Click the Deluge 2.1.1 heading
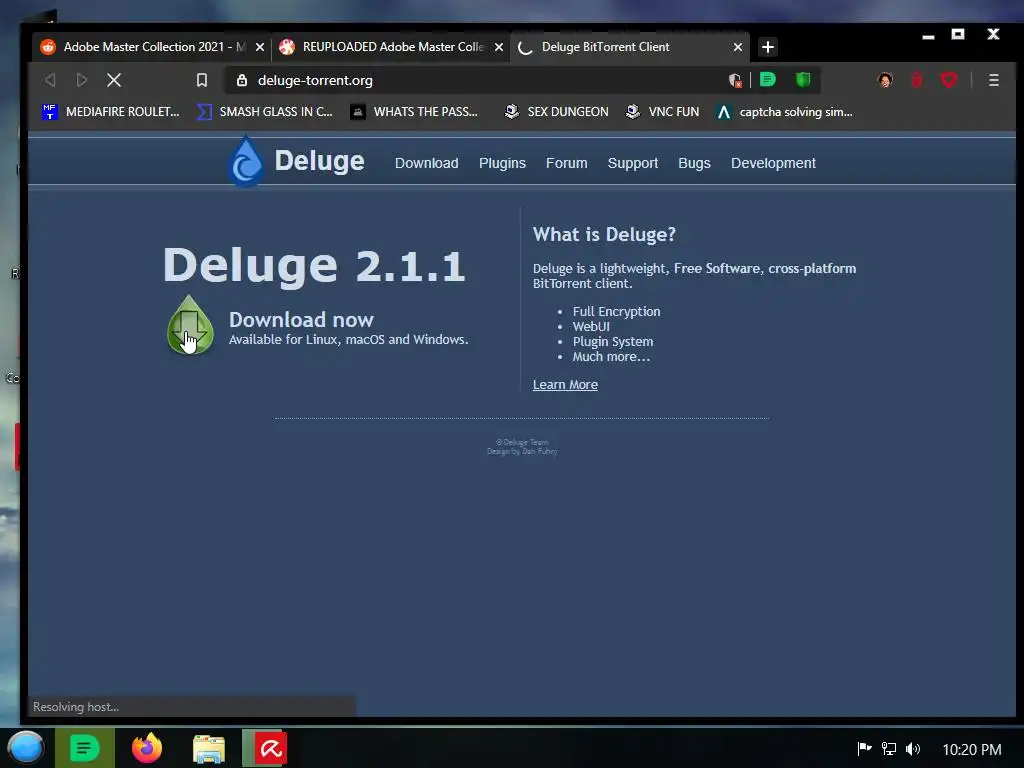This screenshot has height=768, width=1024. pos(314,266)
